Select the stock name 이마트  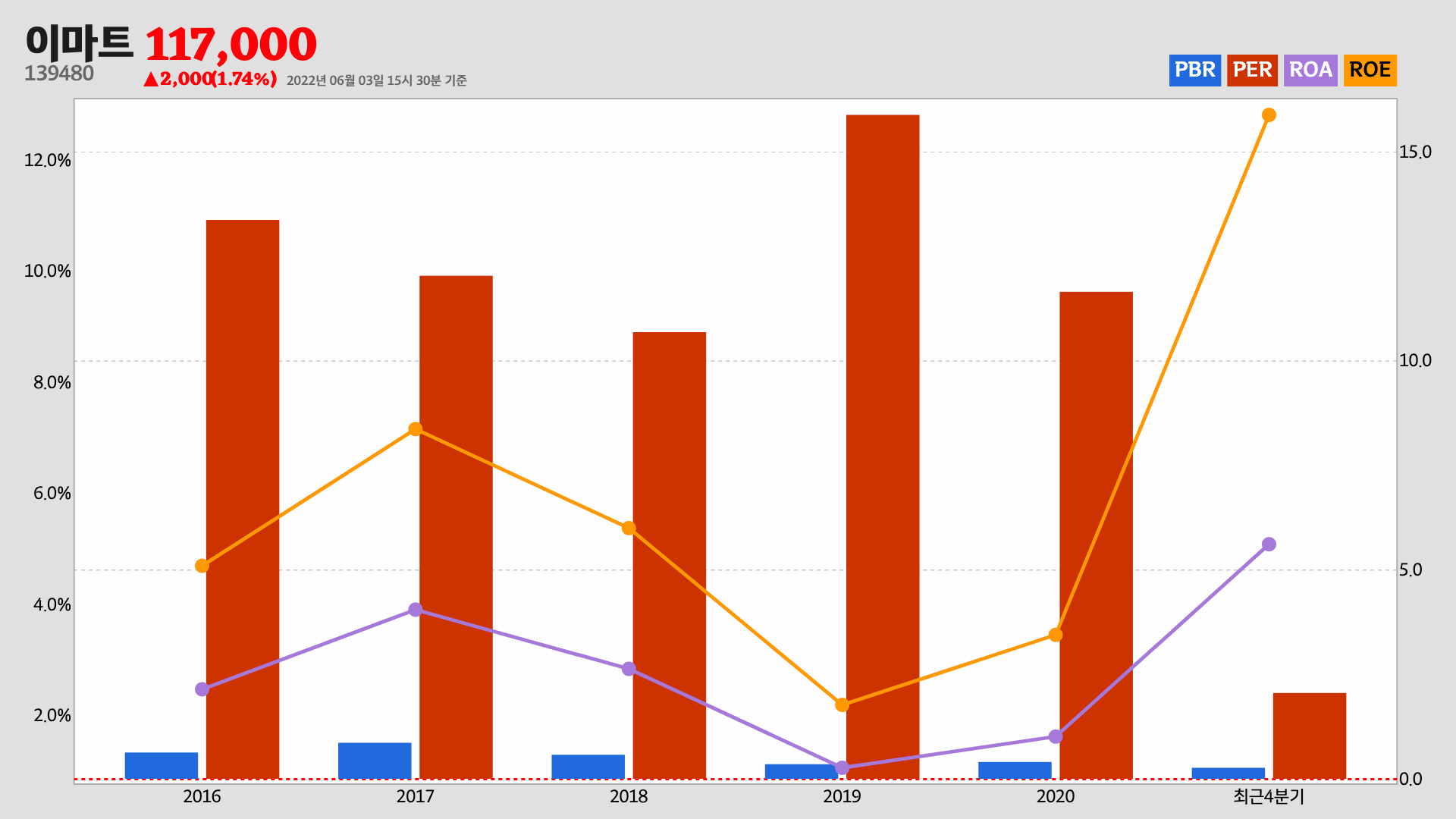point(79,42)
